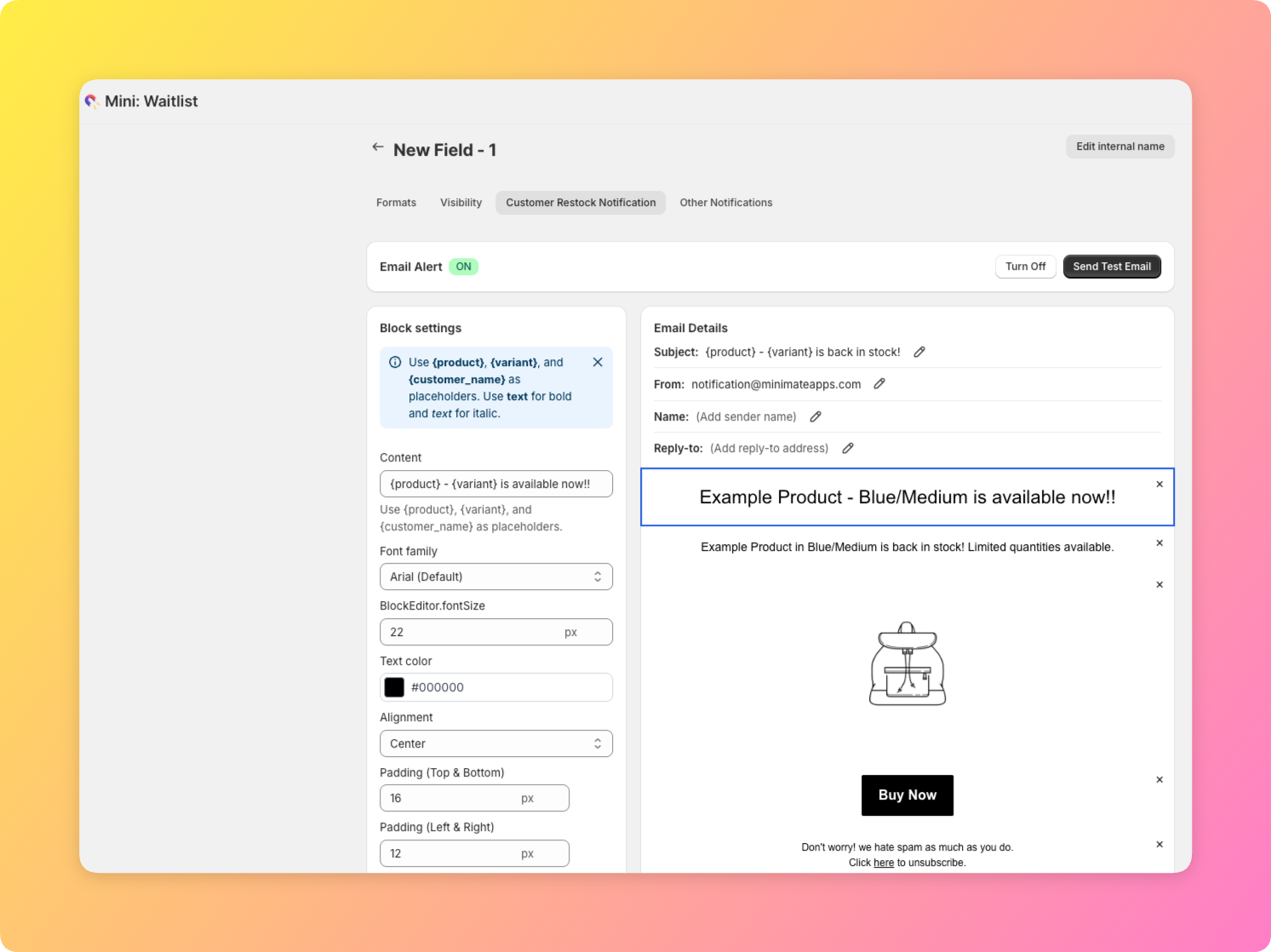Select the 'is available now!!' heading block

point(907,497)
